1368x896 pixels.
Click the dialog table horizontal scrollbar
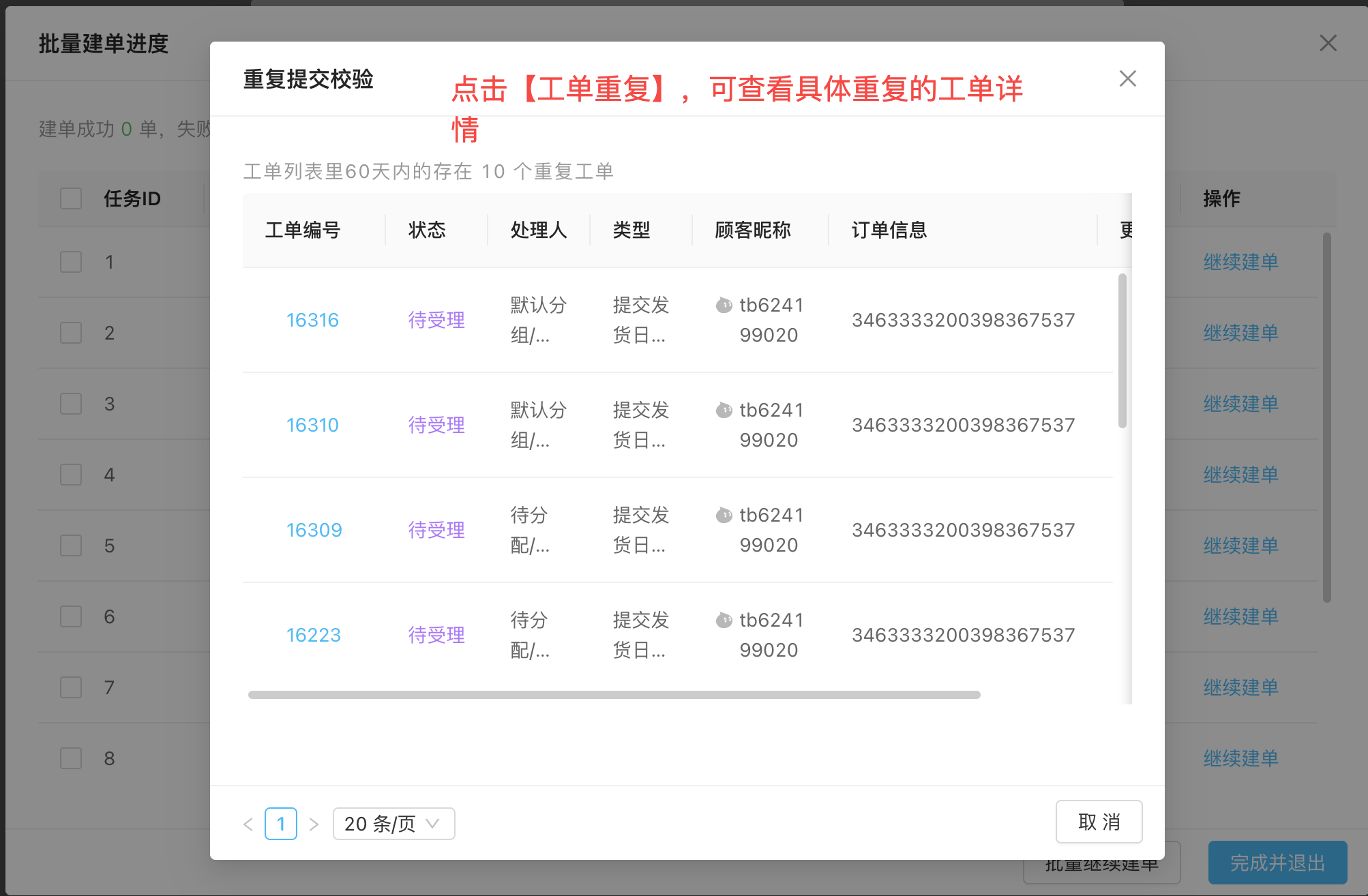[614, 695]
